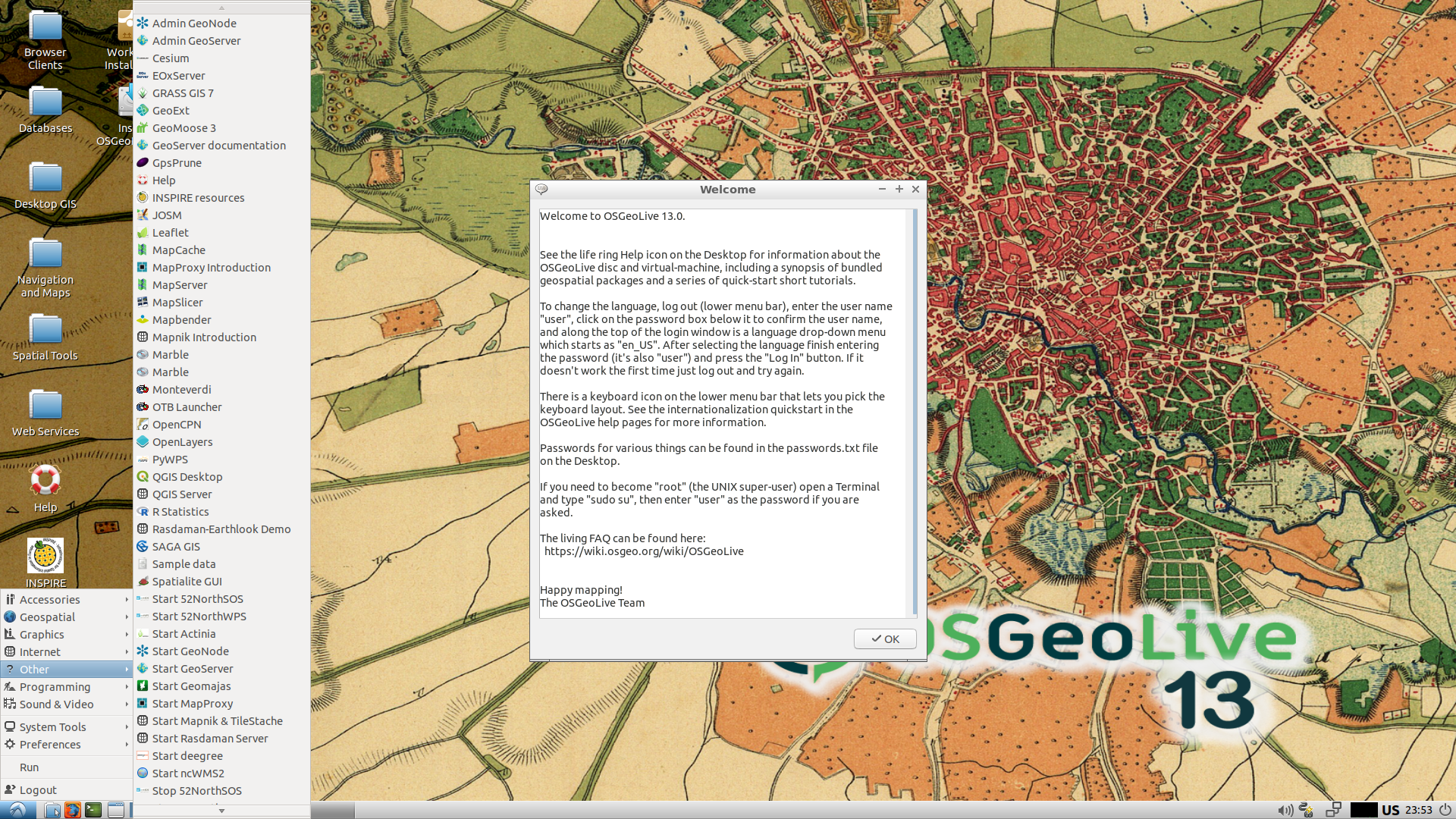Click the US keyboard layout indicator
The width and height of the screenshot is (1456, 819).
[x=1391, y=810]
